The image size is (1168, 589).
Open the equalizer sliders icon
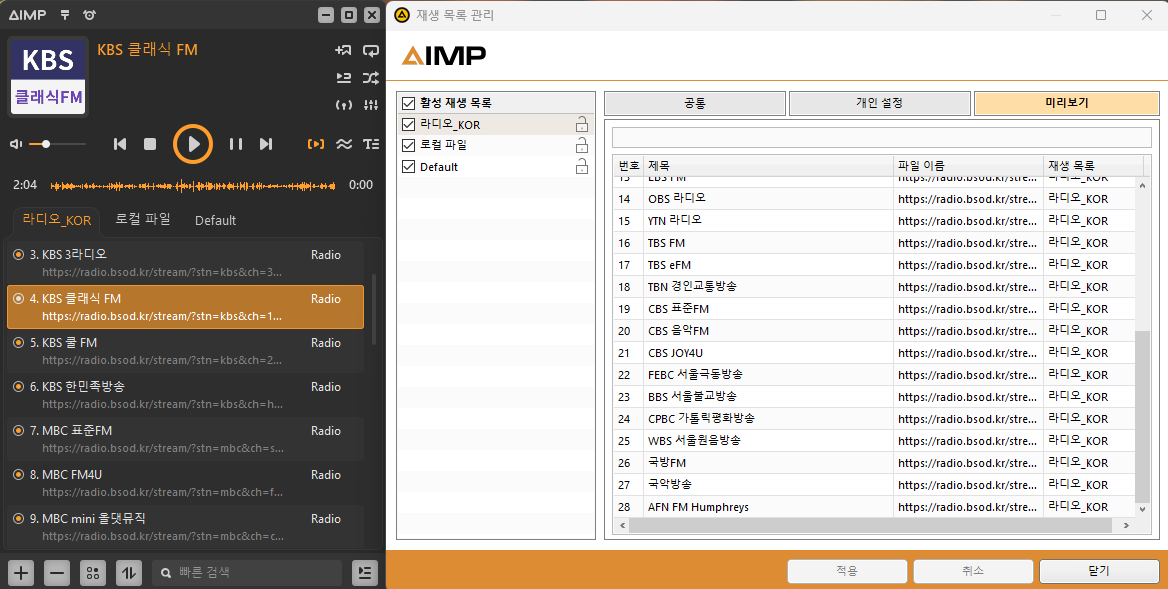[370, 105]
